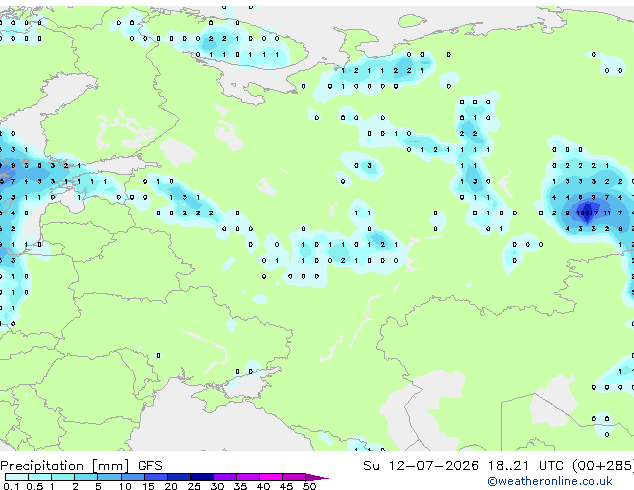Click the '40' legend label

(263, 486)
